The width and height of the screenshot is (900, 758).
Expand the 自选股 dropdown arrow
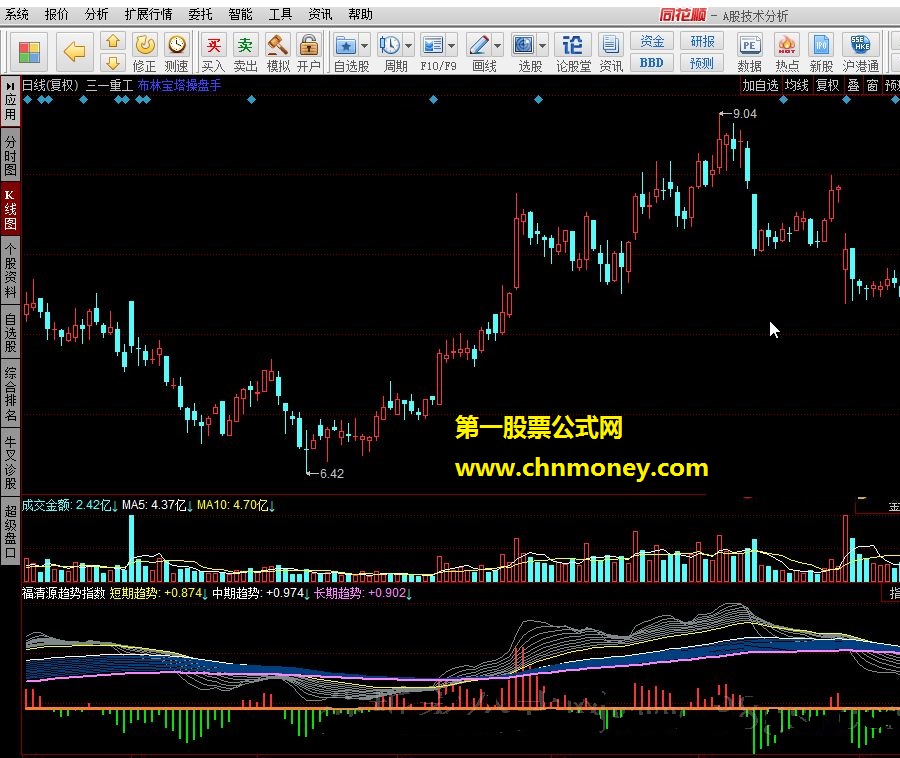(364, 45)
